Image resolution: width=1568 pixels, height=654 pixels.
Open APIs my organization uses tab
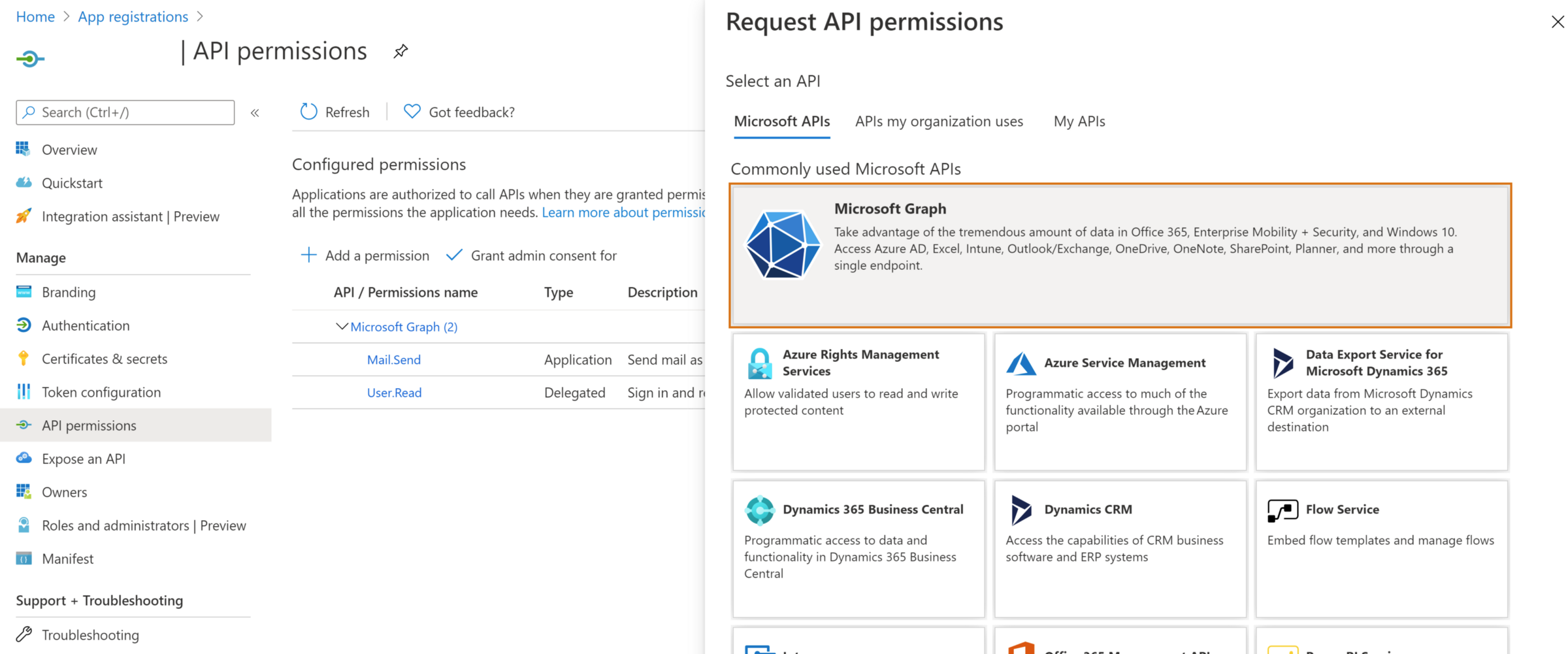tap(939, 122)
